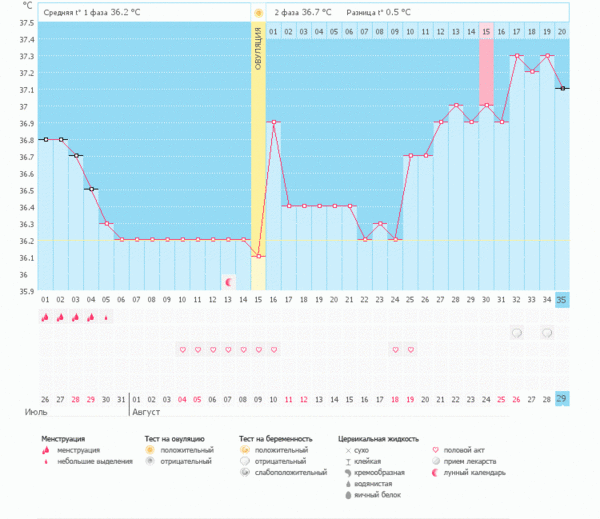Screen dimensions: 600x519
Task: Click the highlighted date 29 in the calendar row
Action: [x=561, y=399]
